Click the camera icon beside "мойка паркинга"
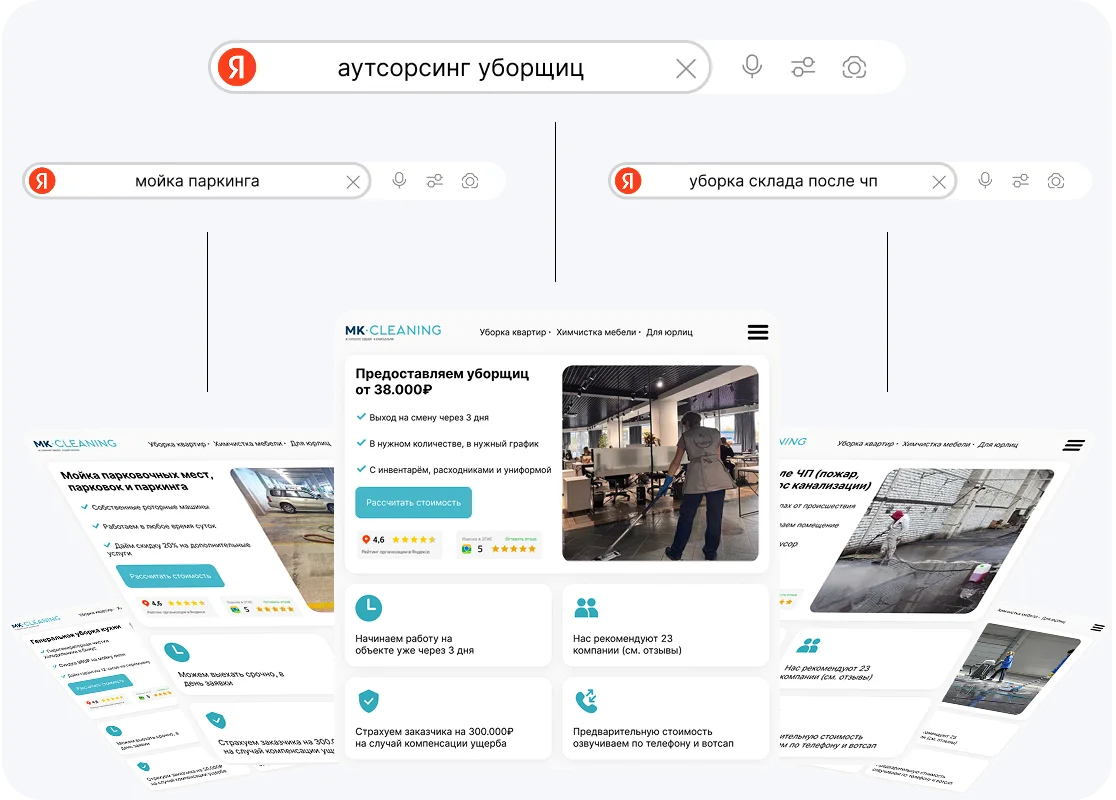 tap(470, 181)
